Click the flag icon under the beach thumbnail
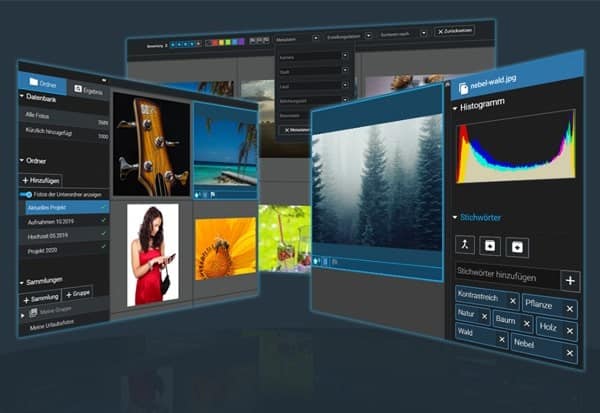Screen dimensions: 600x413 (x=213, y=195)
